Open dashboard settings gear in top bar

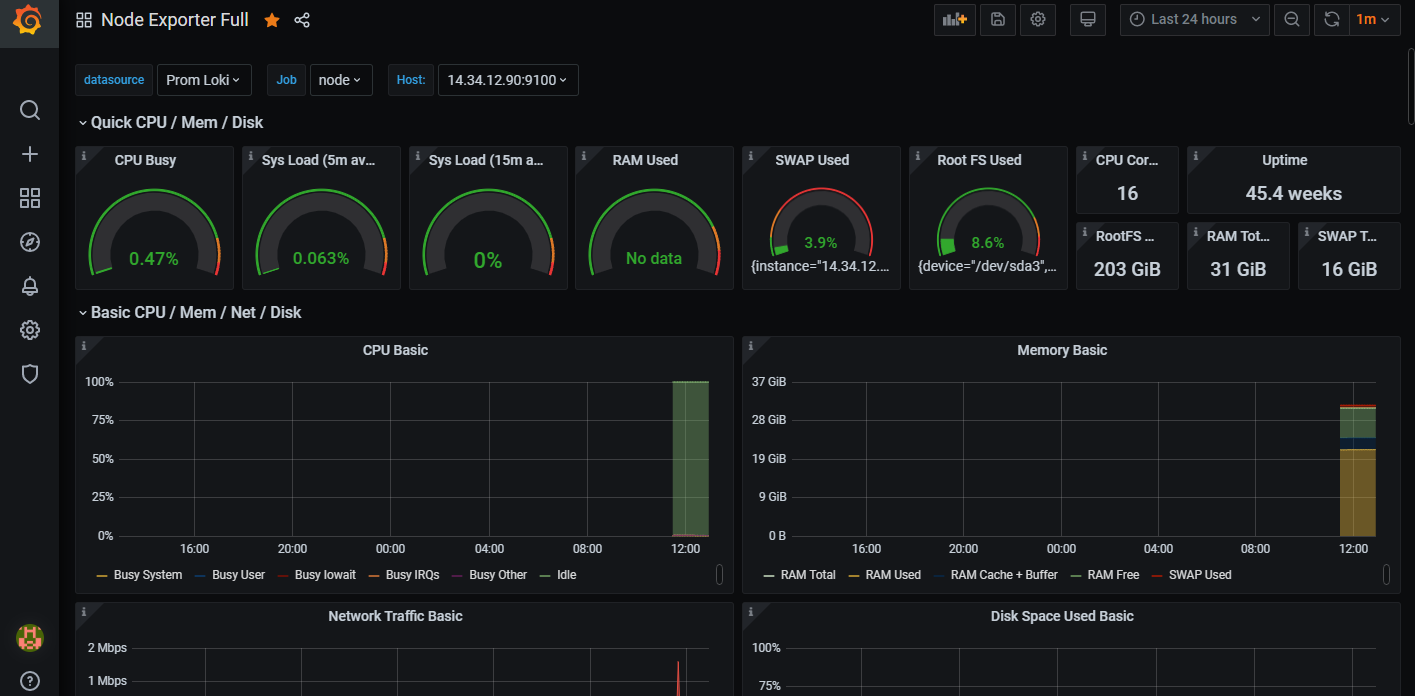1038,19
